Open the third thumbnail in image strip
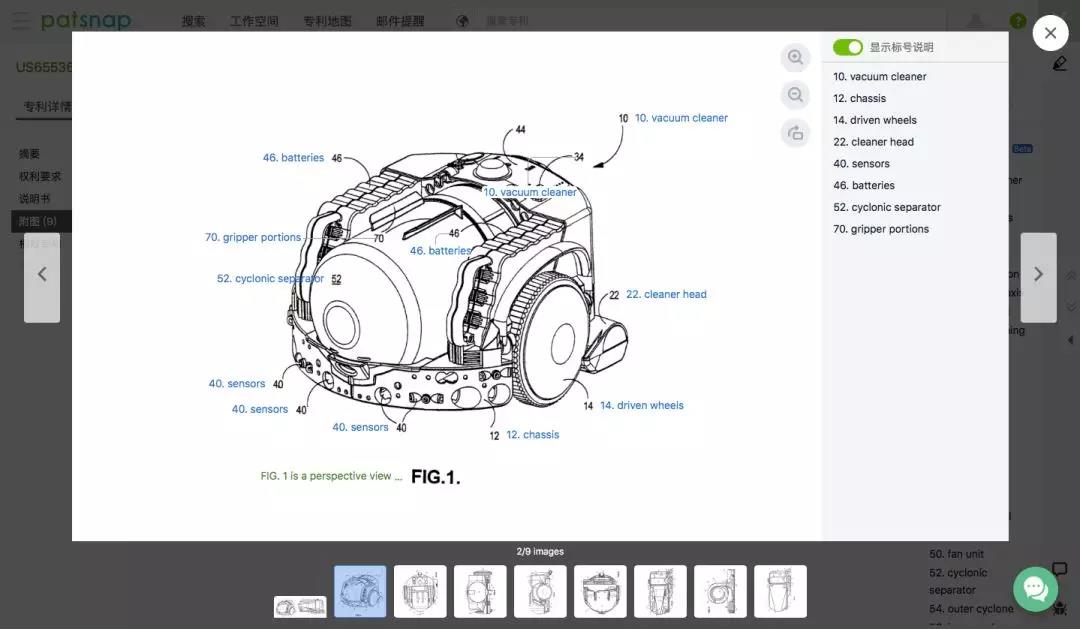The image size is (1080, 629). point(420,591)
